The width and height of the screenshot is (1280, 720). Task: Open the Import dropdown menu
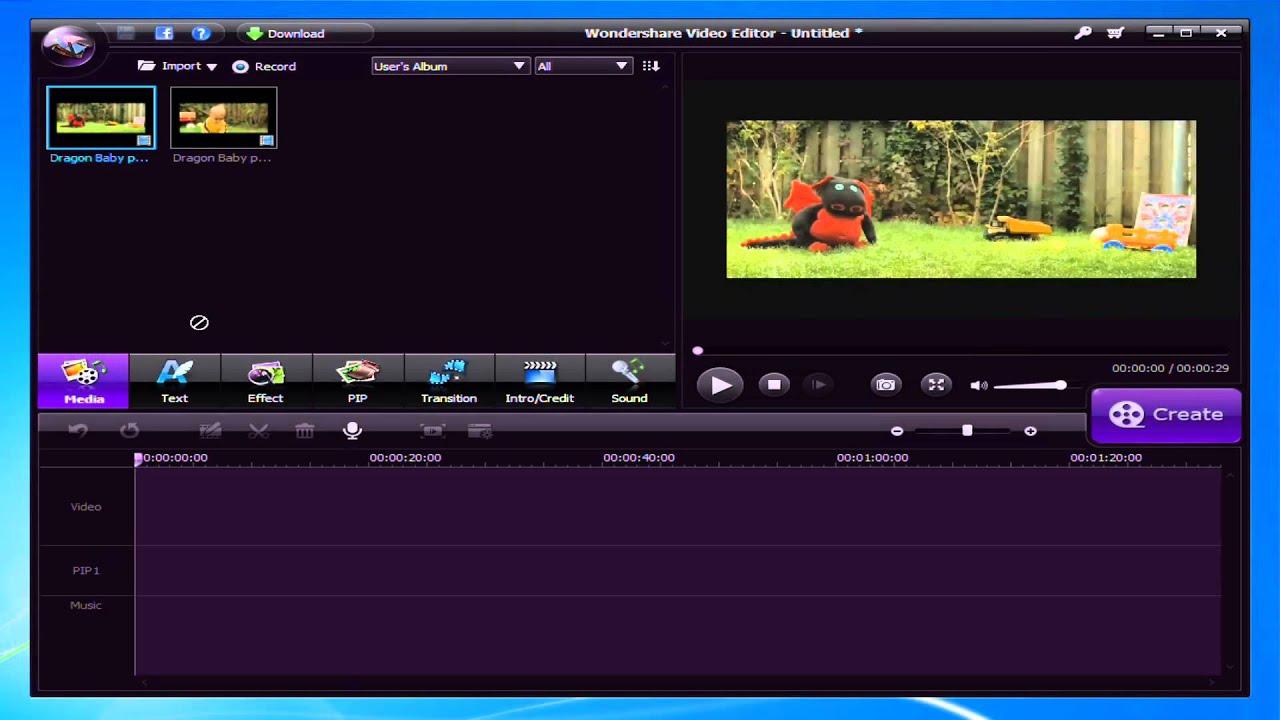pyautogui.click(x=178, y=66)
